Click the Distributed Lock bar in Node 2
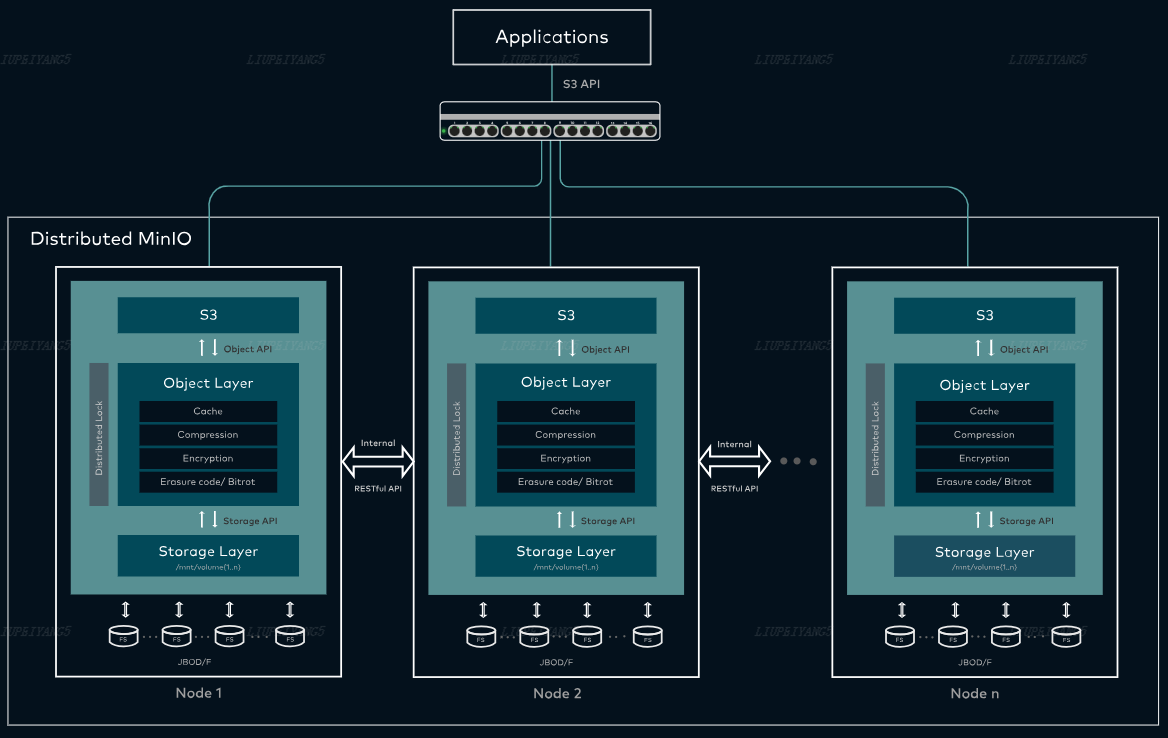 point(457,435)
